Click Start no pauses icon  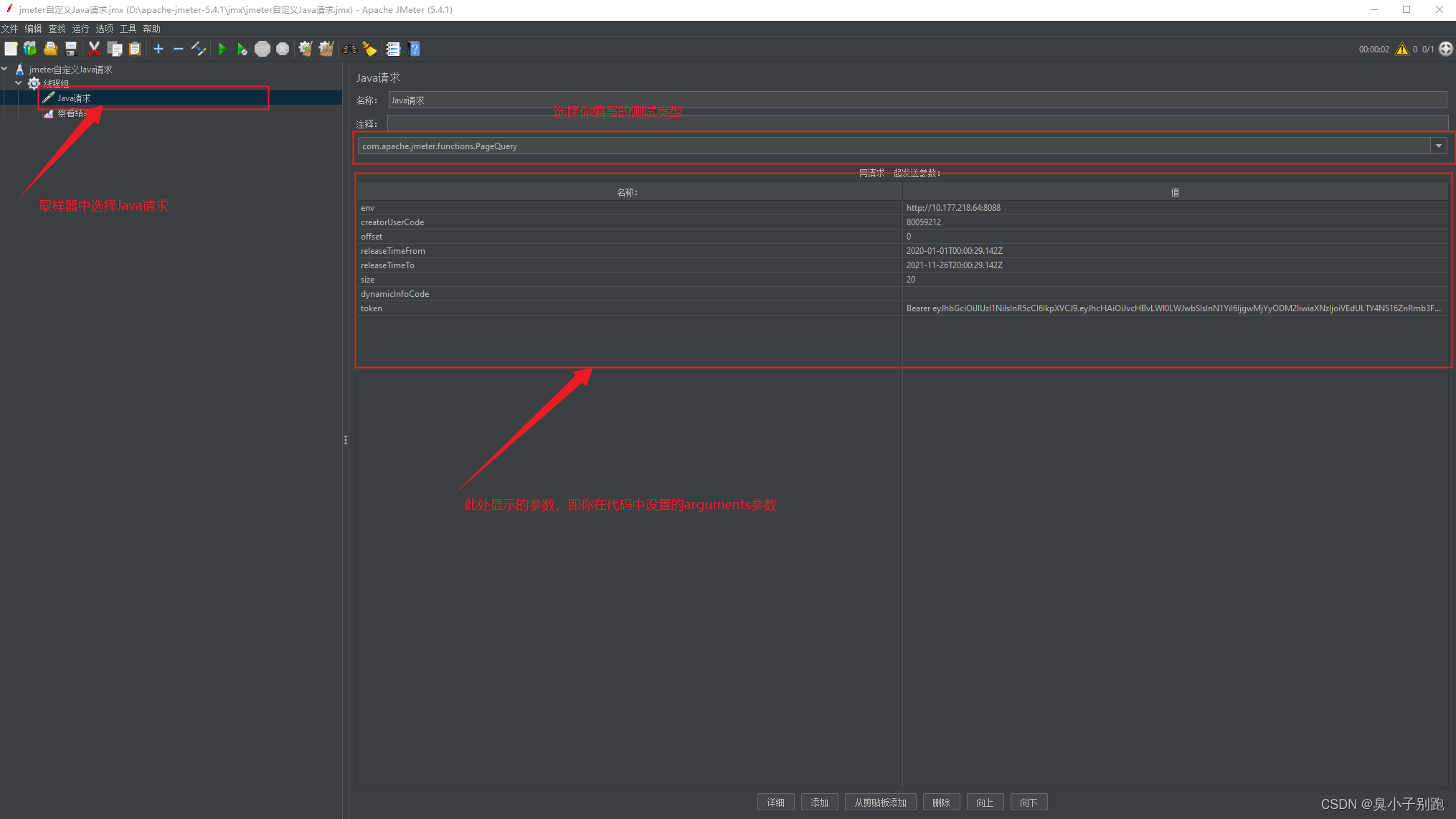click(x=242, y=49)
